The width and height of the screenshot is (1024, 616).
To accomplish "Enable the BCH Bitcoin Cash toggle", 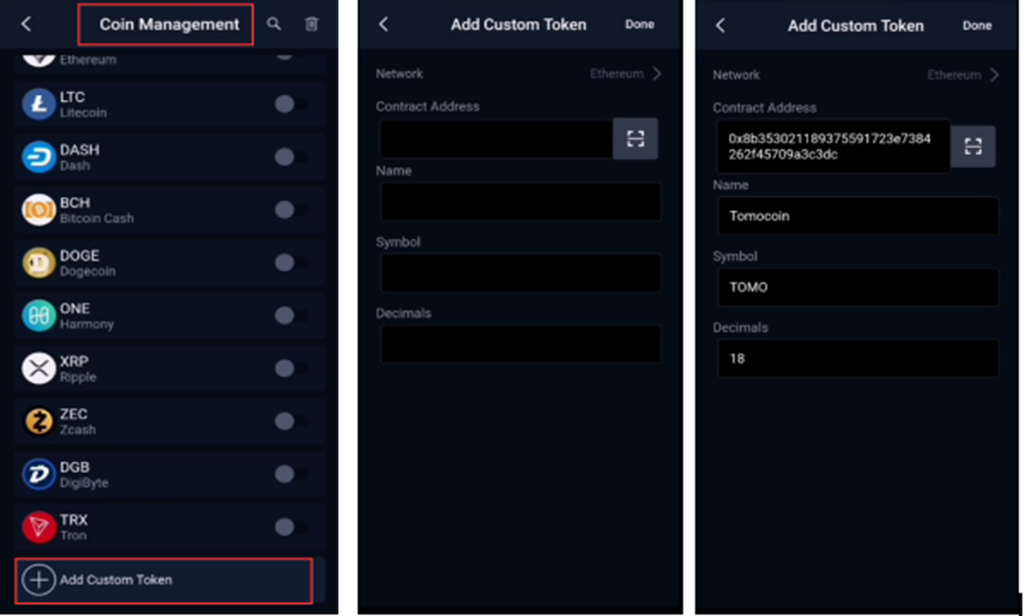I will pos(291,210).
